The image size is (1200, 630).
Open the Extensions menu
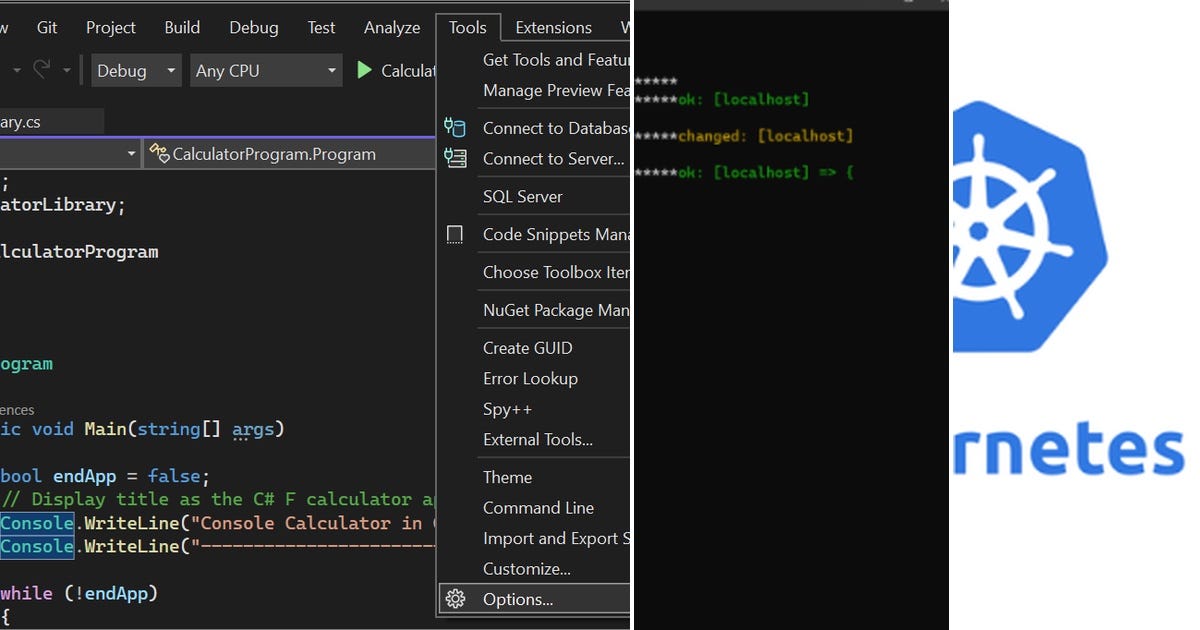pos(554,27)
